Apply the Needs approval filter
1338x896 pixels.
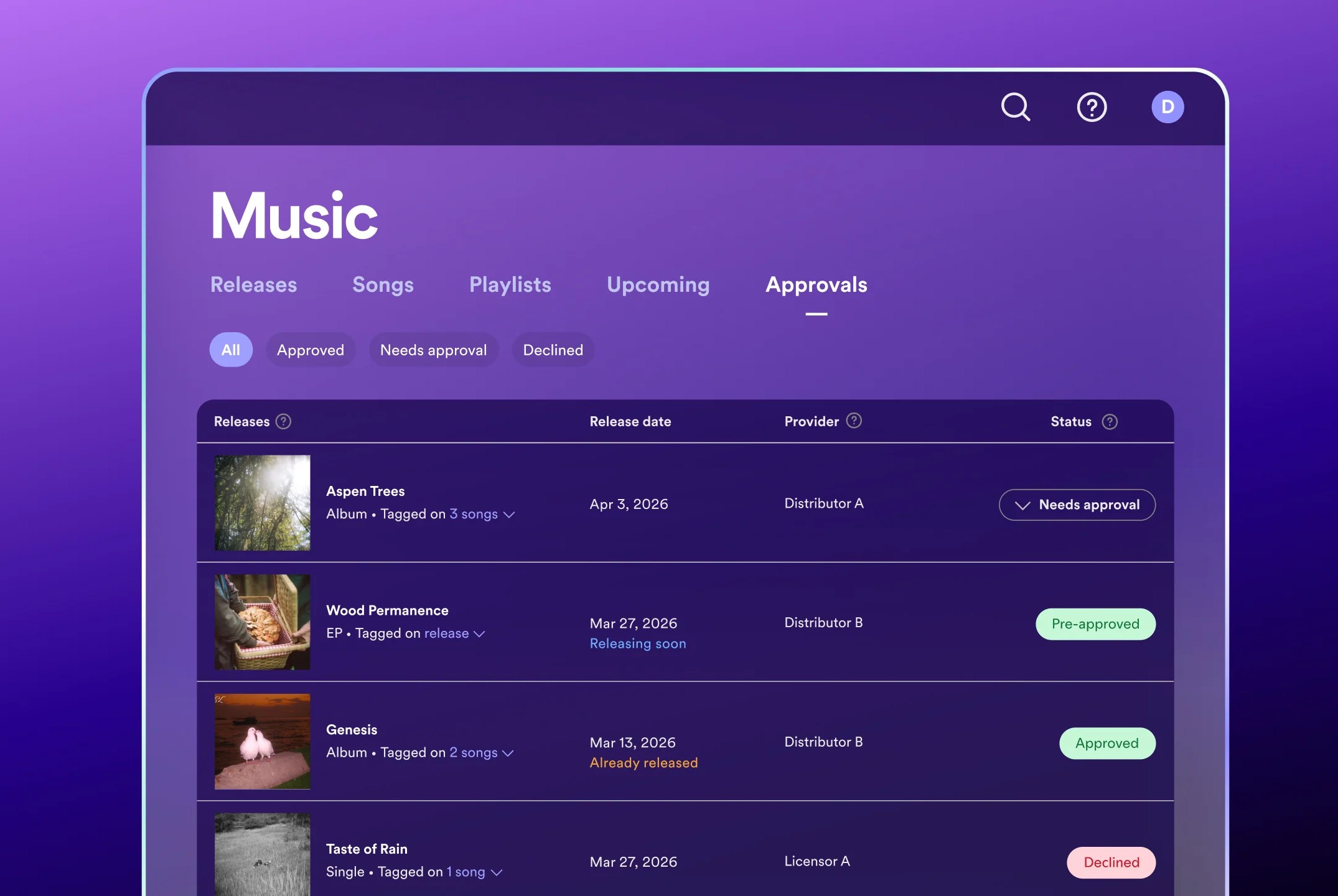(x=433, y=350)
